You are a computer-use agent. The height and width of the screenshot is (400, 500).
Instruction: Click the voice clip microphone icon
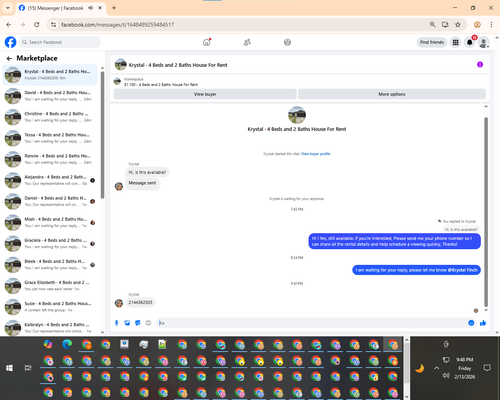pos(116,323)
